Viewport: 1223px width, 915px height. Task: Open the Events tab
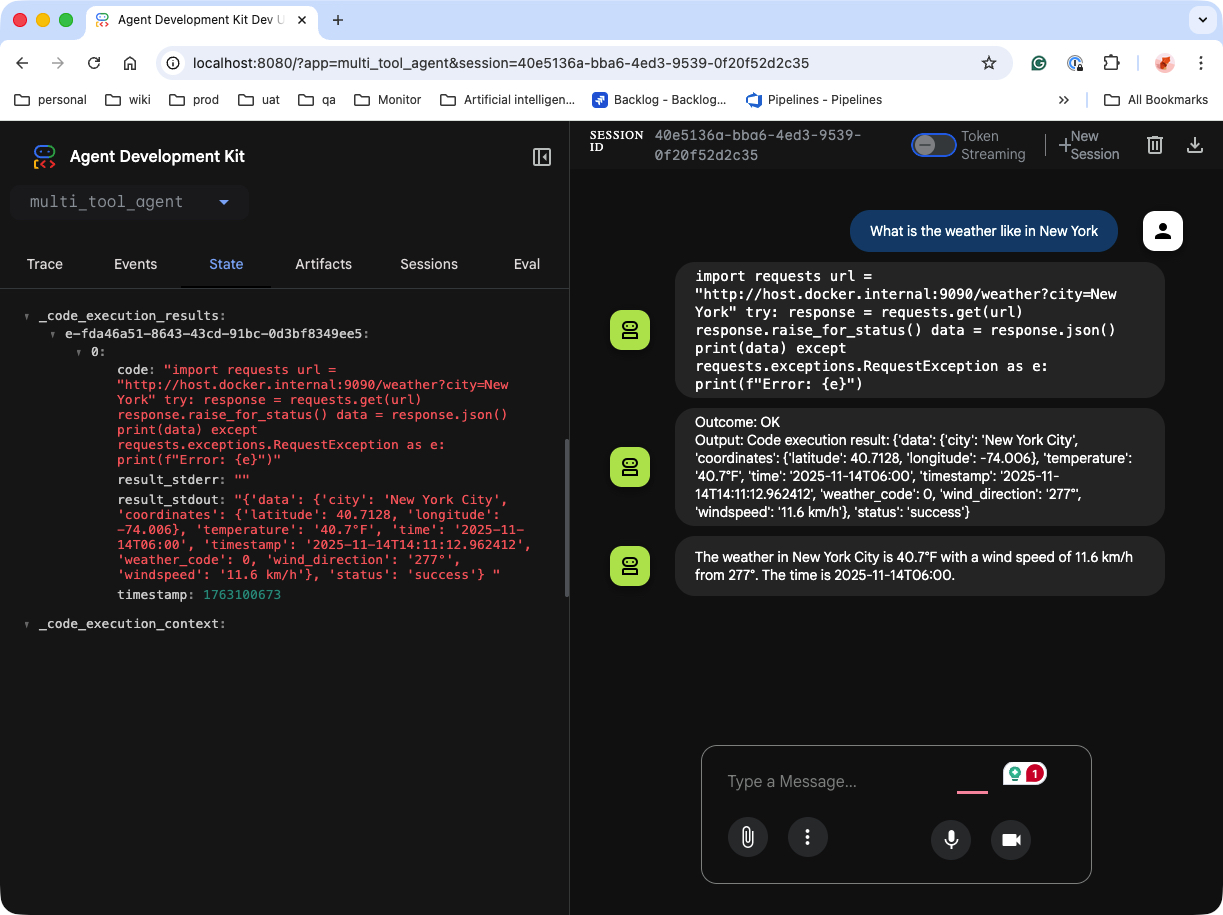pyautogui.click(x=135, y=264)
